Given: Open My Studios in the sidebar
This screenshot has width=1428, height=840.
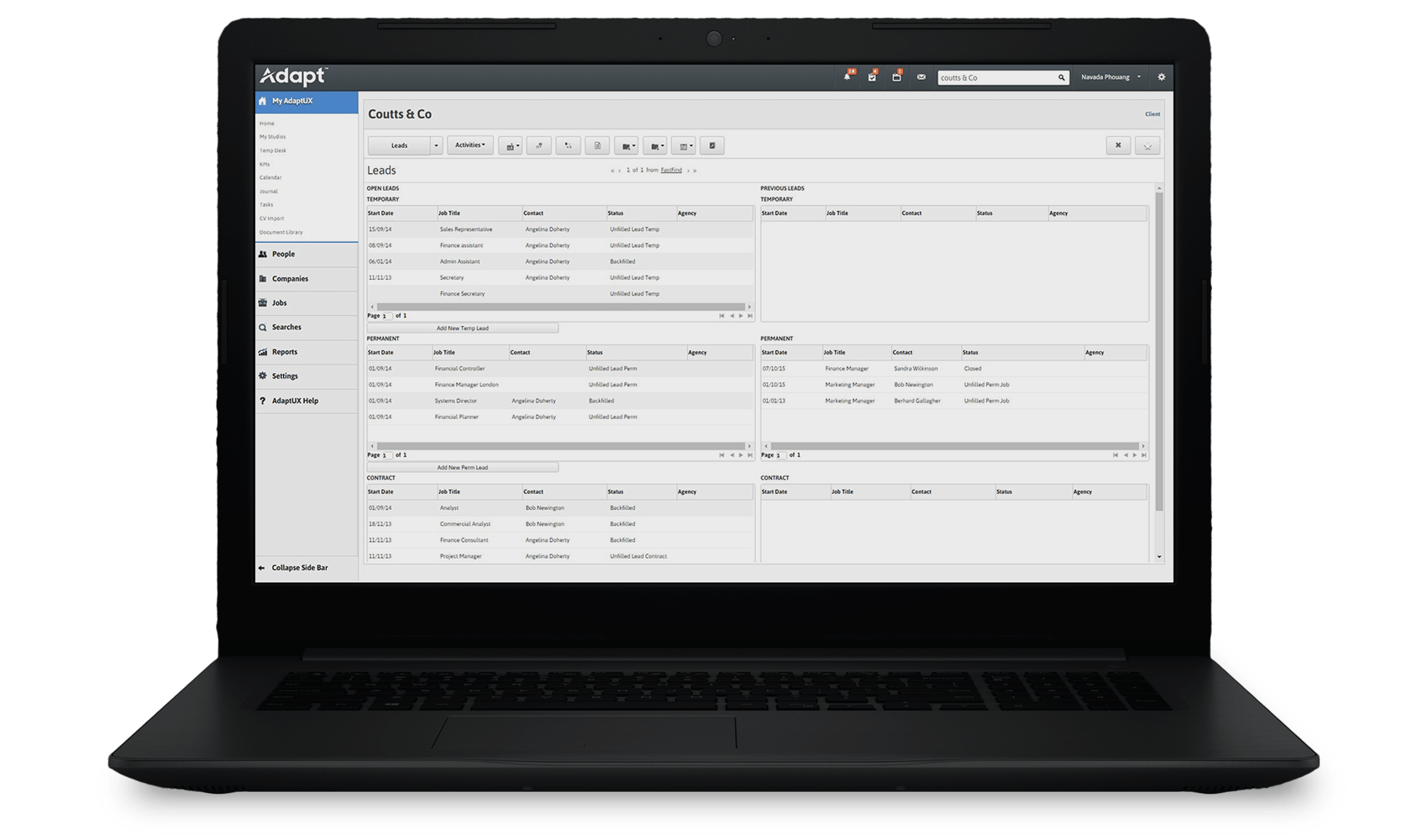Looking at the screenshot, I should (x=272, y=137).
